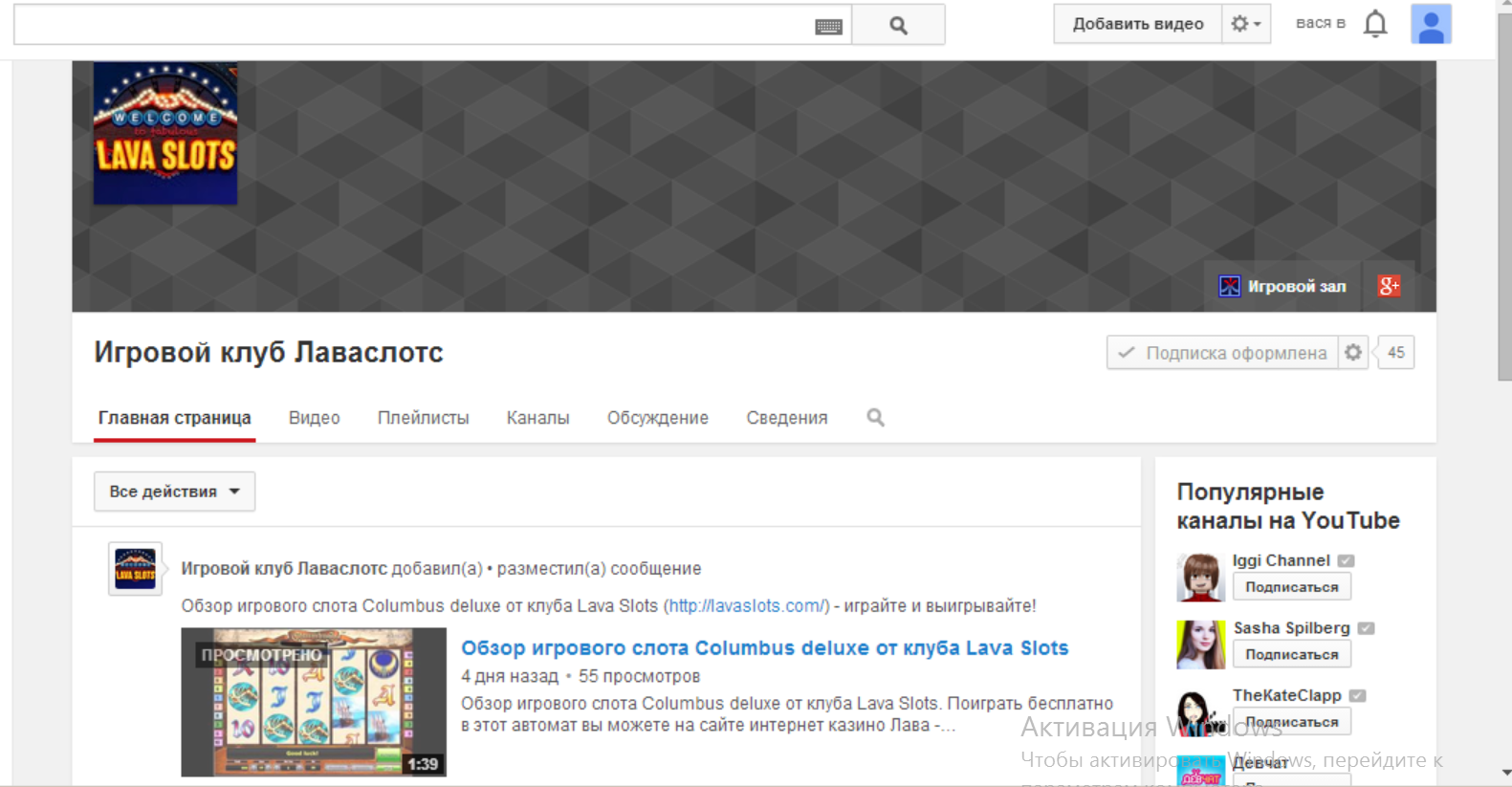Select the Главная страница tab

pyautogui.click(x=174, y=418)
